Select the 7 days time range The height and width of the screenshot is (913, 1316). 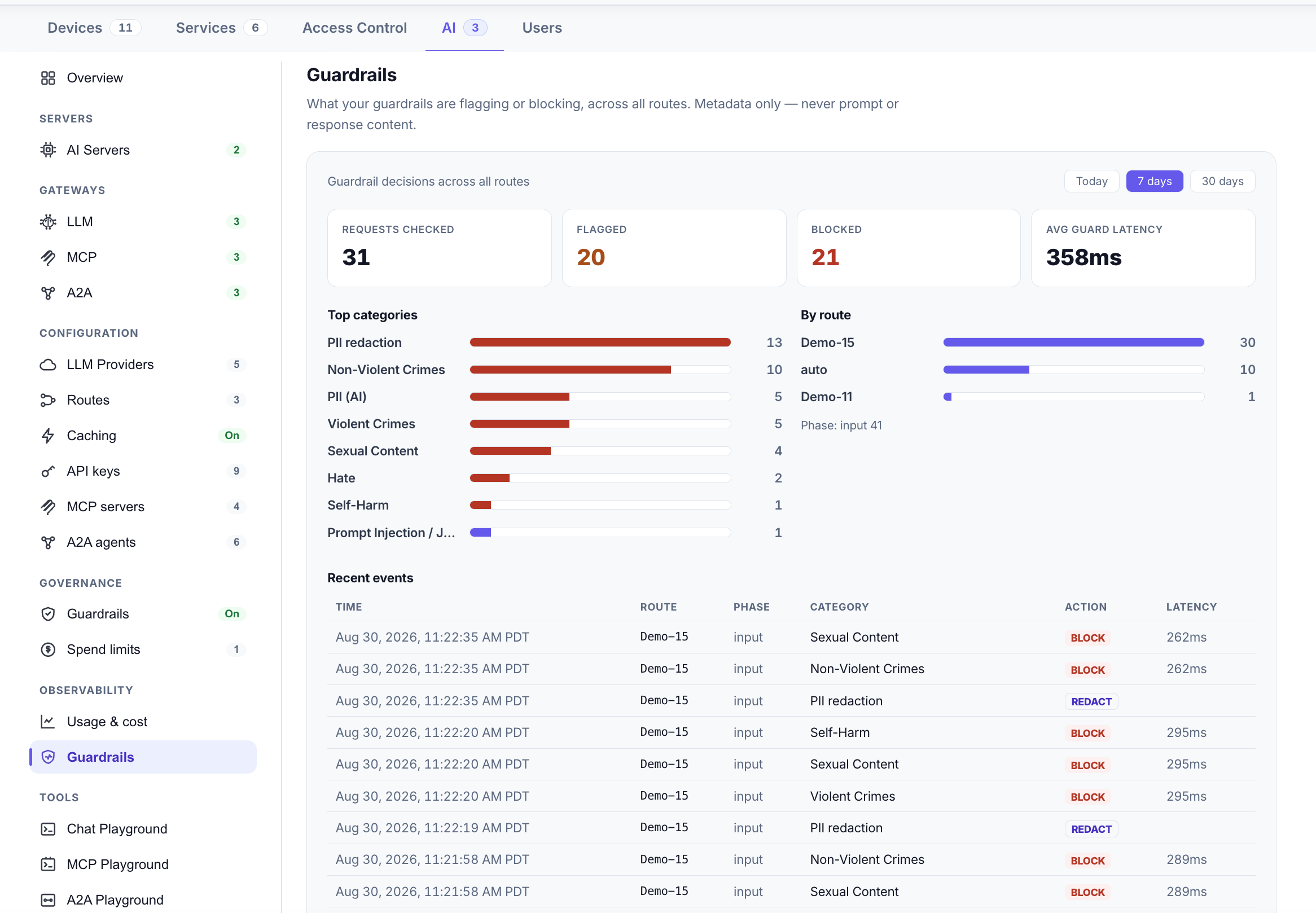(1154, 181)
